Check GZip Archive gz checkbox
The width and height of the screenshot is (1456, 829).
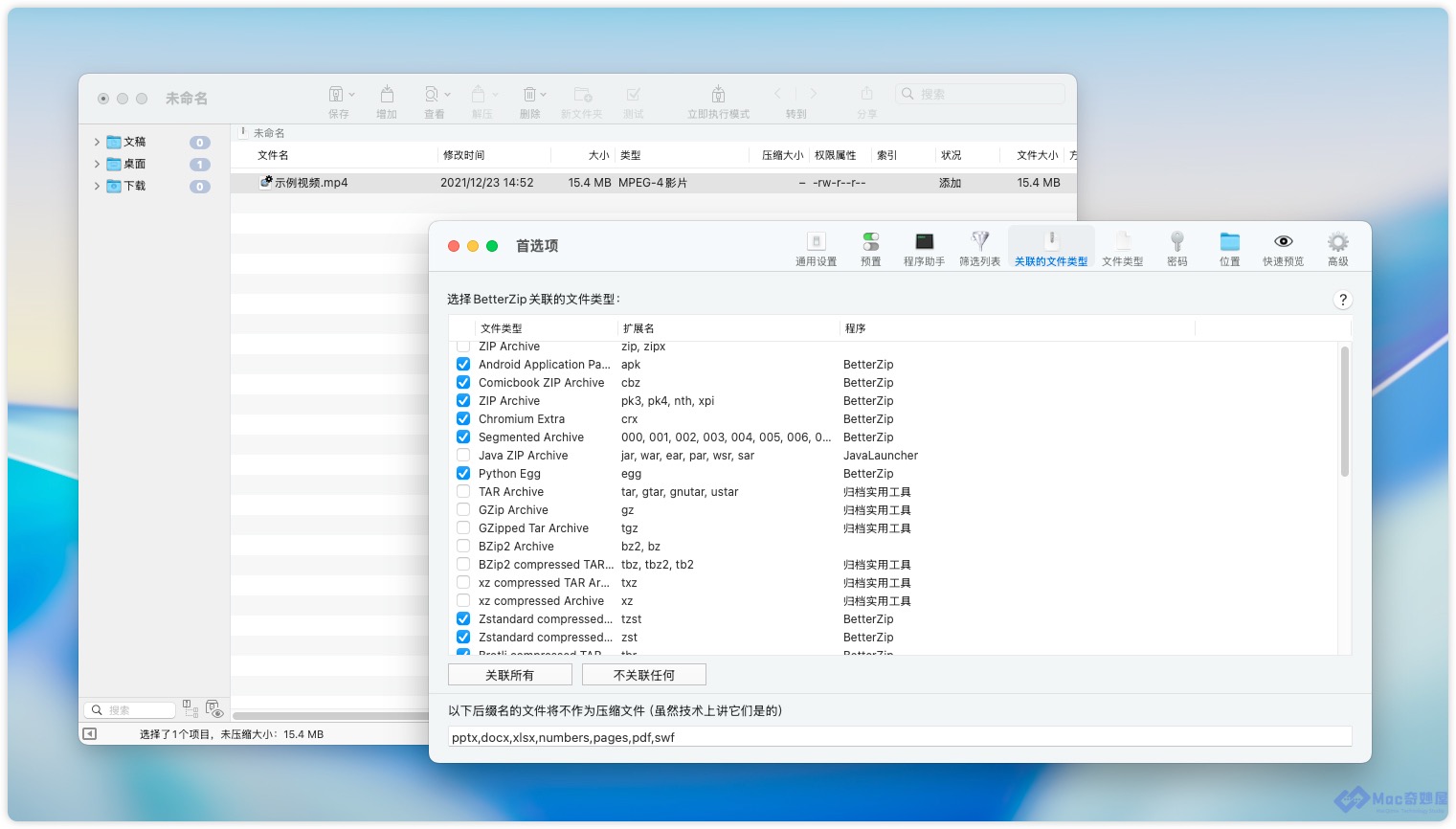(x=463, y=509)
